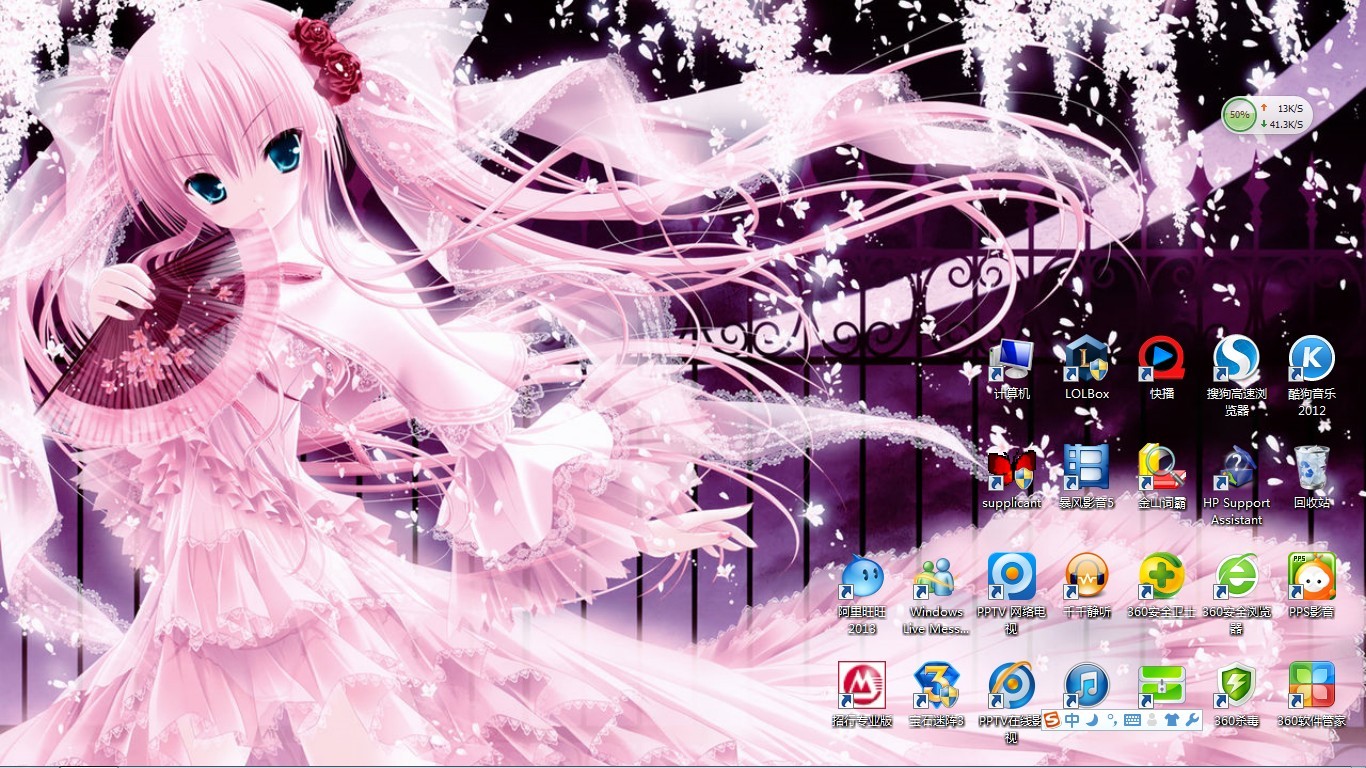Open HP Support Assistant shortcut
This screenshot has width=1366, height=768.
(x=1236, y=486)
